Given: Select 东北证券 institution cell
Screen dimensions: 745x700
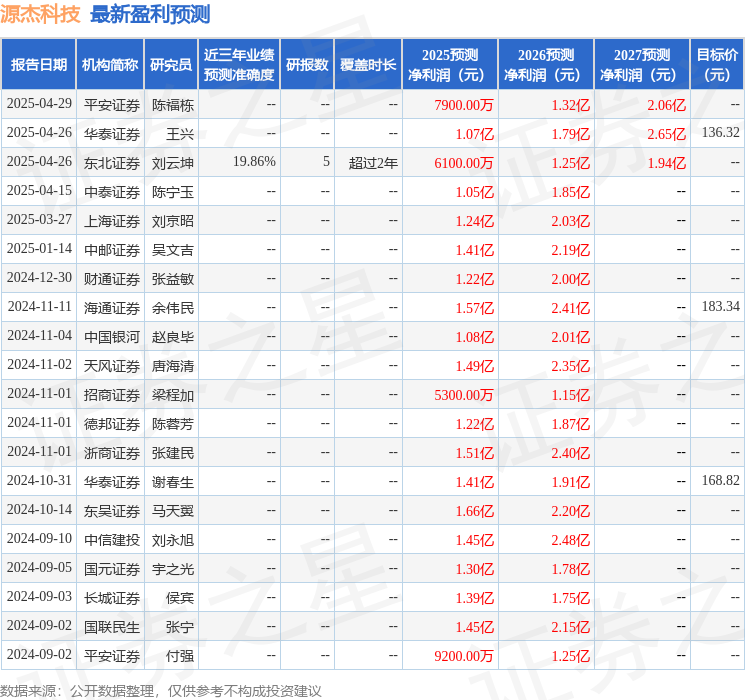Looking at the screenshot, I should (x=110, y=162).
